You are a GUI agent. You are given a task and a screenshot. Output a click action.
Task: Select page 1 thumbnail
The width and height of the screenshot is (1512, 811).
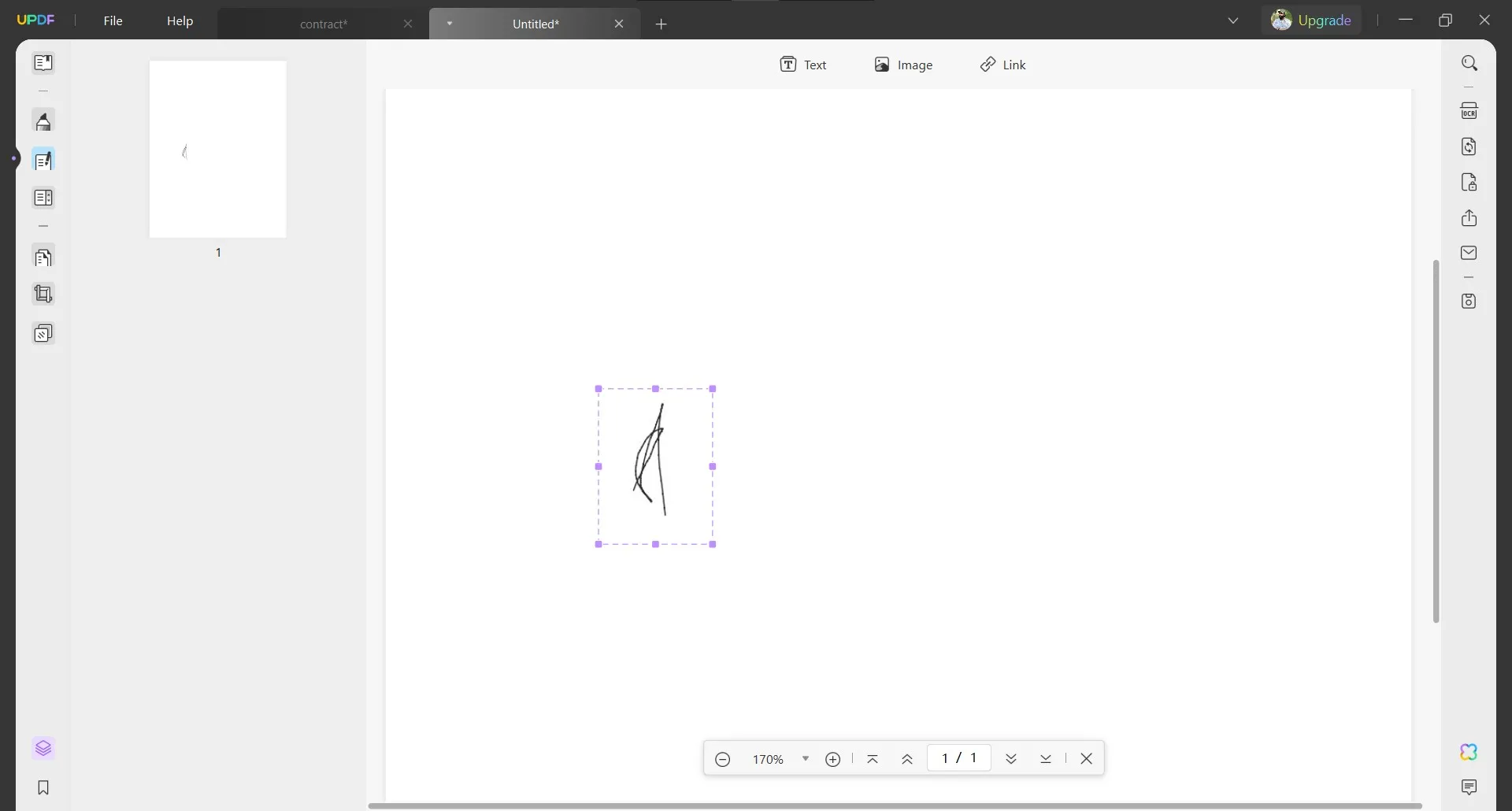(x=218, y=150)
